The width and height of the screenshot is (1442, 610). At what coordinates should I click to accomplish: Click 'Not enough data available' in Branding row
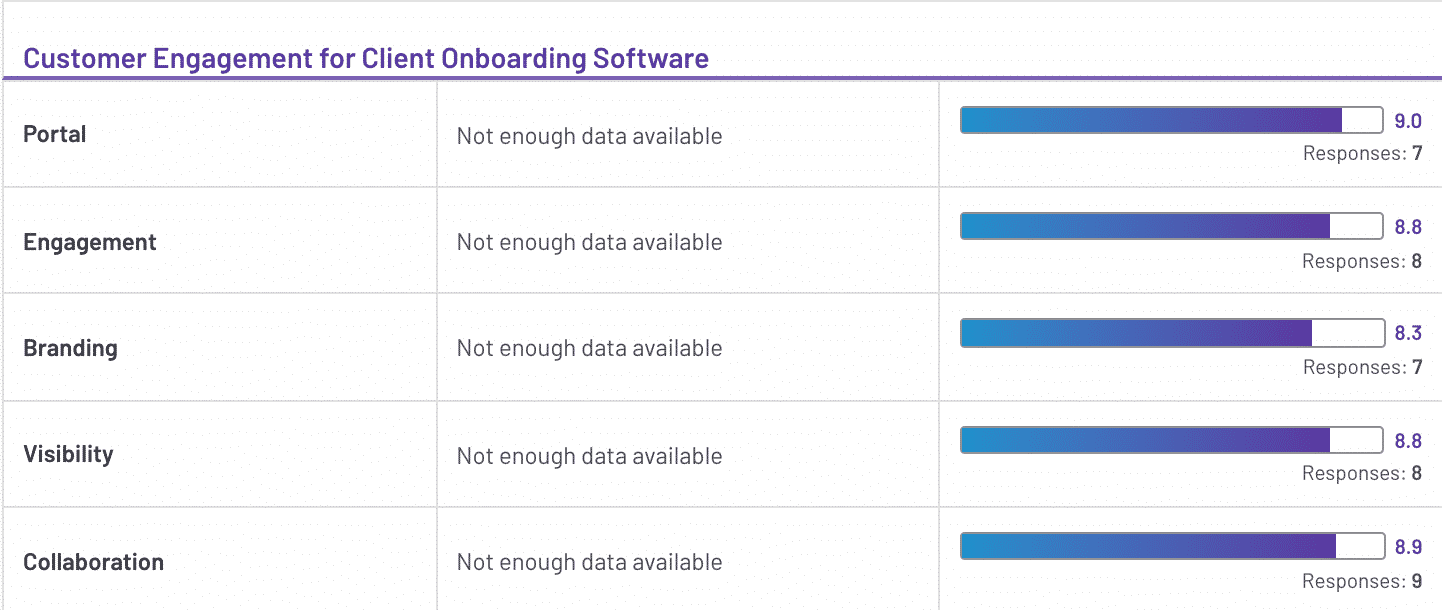pyautogui.click(x=589, y=349)
